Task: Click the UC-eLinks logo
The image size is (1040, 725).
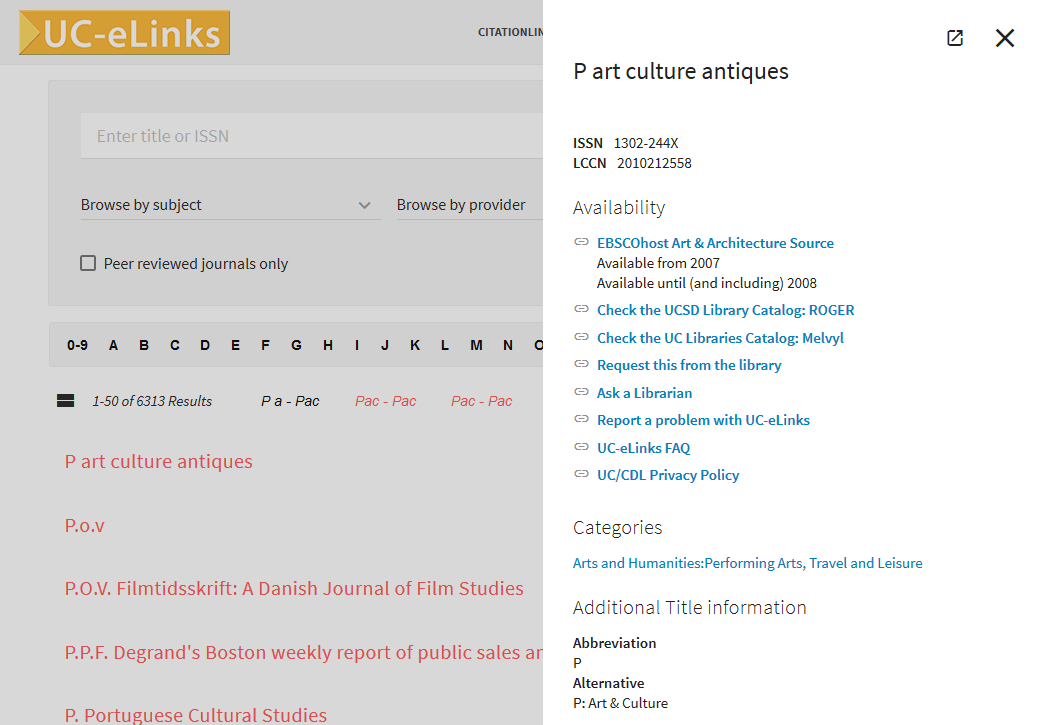Action: (125, 33)
